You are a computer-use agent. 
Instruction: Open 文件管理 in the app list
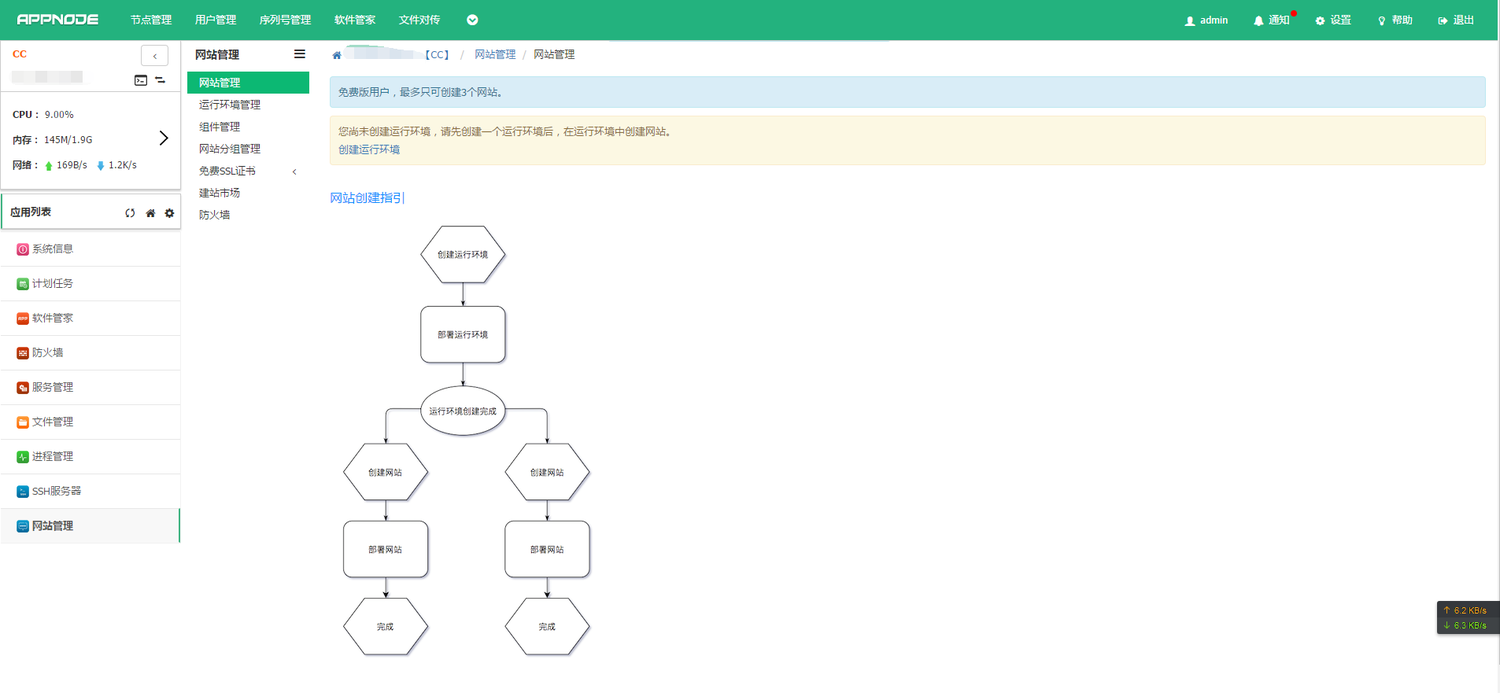(x=52, y=422)
